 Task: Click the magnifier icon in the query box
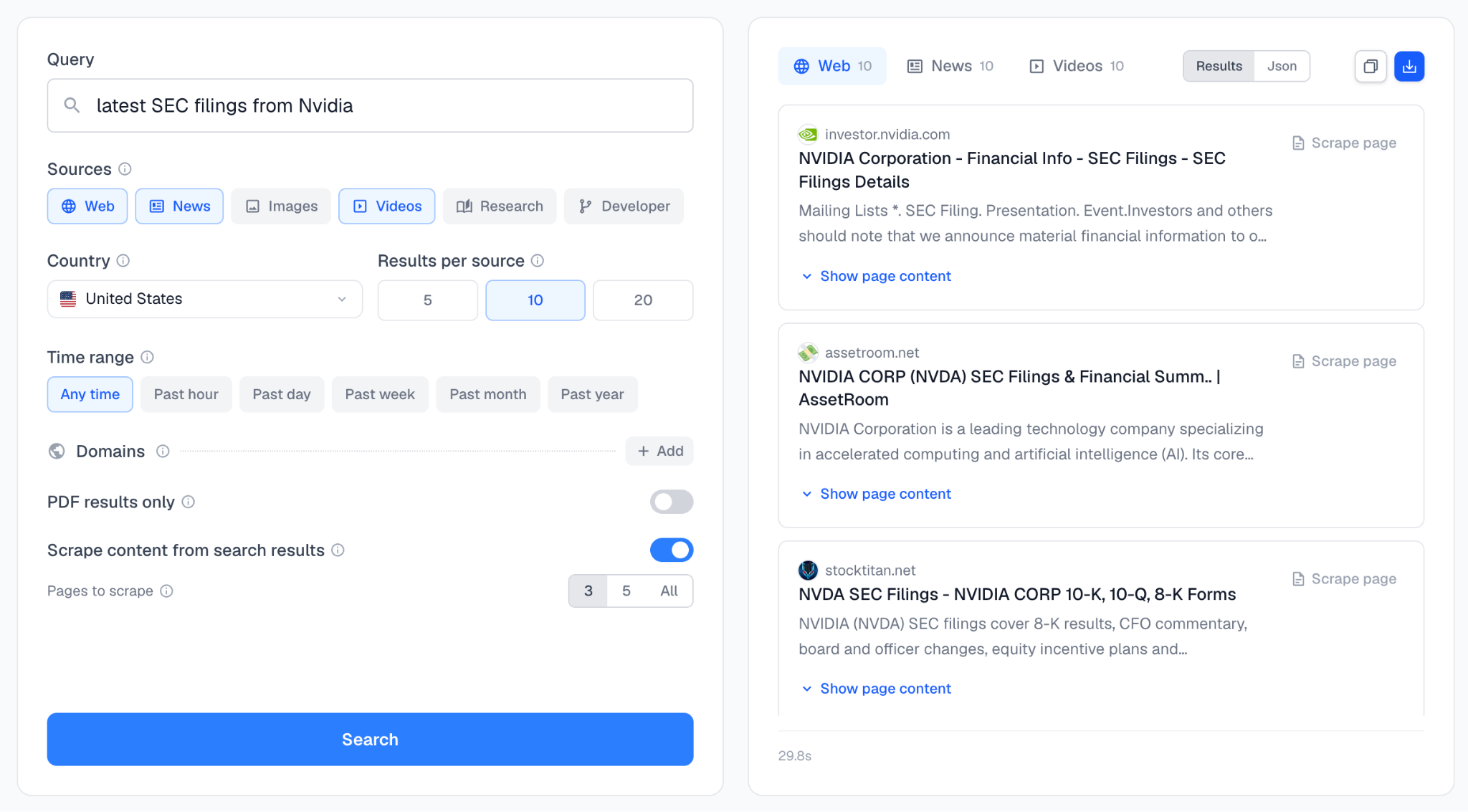tap(72, 105)
